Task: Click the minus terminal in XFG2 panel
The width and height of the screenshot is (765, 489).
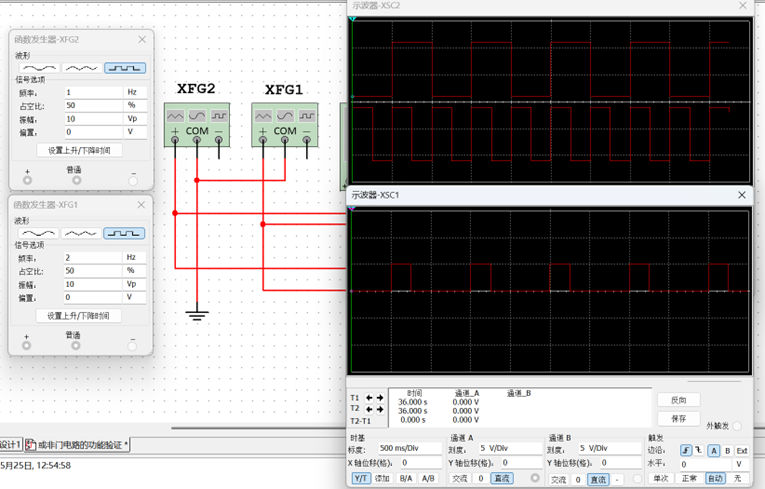Action: click(x=133, y=181)
